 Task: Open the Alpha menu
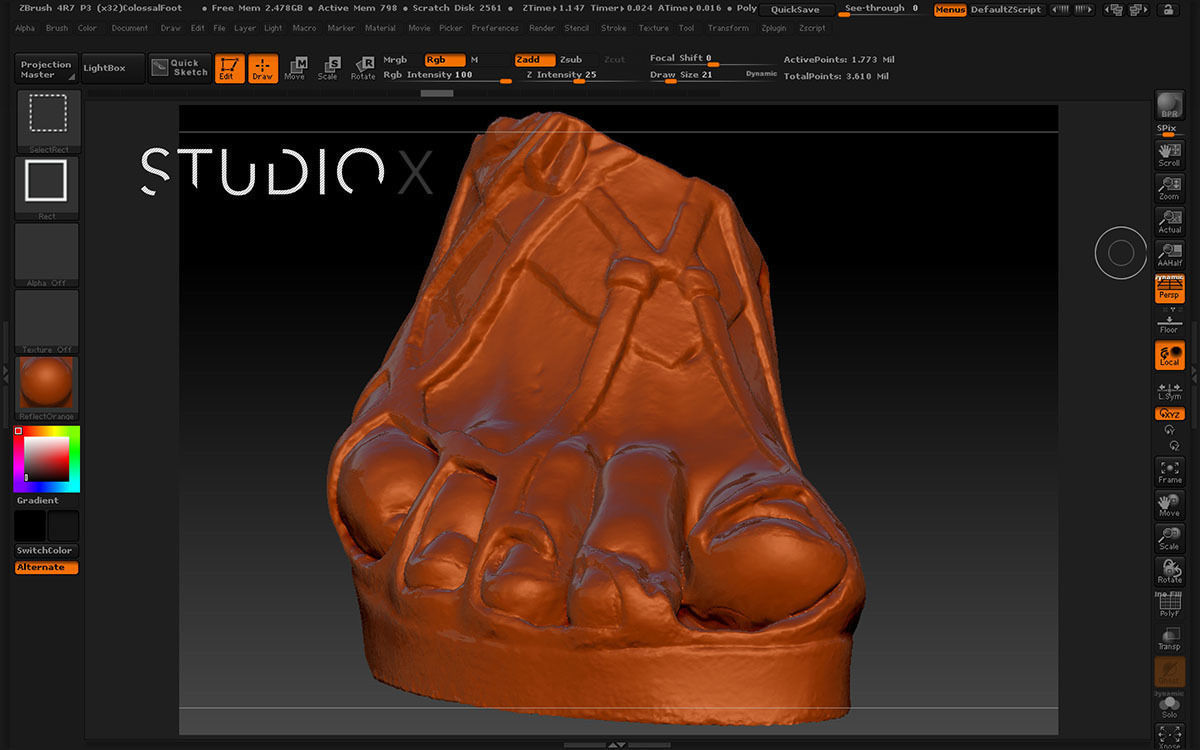click(x=25, y=28)
